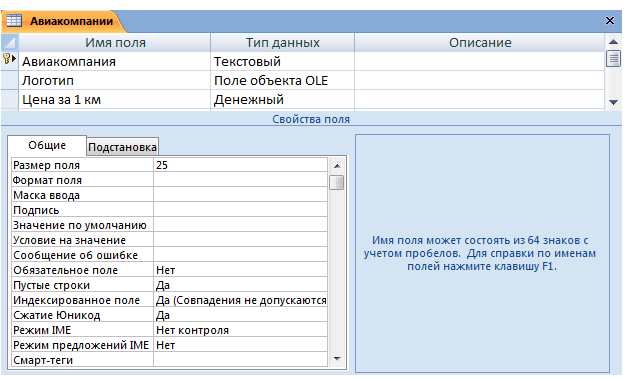
Task: Click the primary key icon row selector
Action: coord(10,61)
